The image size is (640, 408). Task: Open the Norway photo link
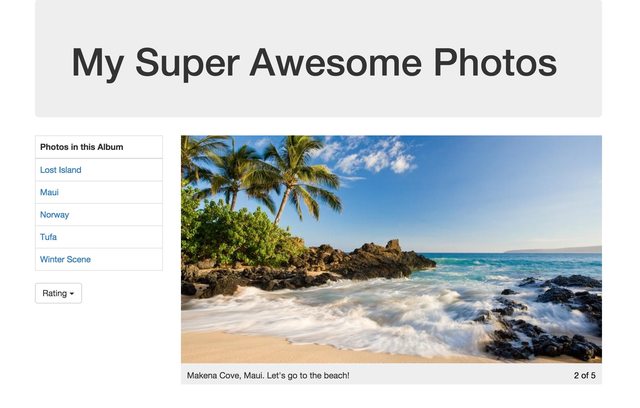[54, 215]
